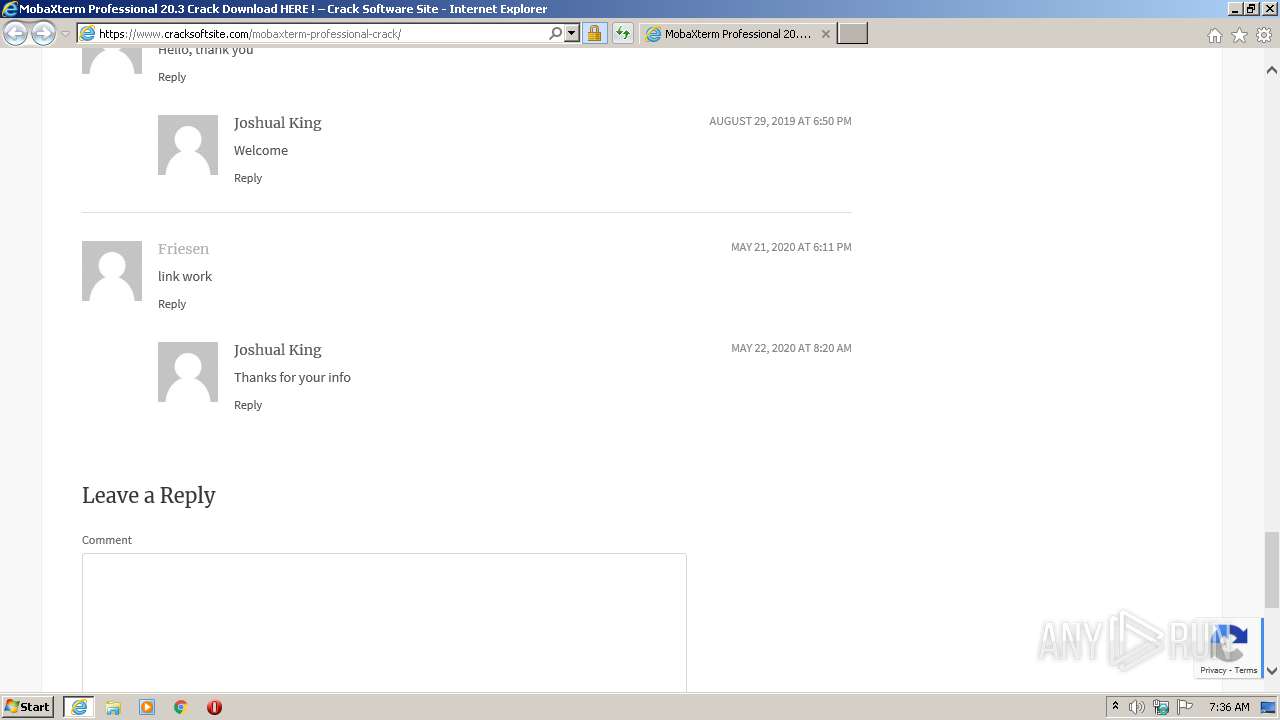The height and width of the screenshot is (720, 1280).
Task: Click the page scrollbar down arrow
Action: [x=1272, y=671]
